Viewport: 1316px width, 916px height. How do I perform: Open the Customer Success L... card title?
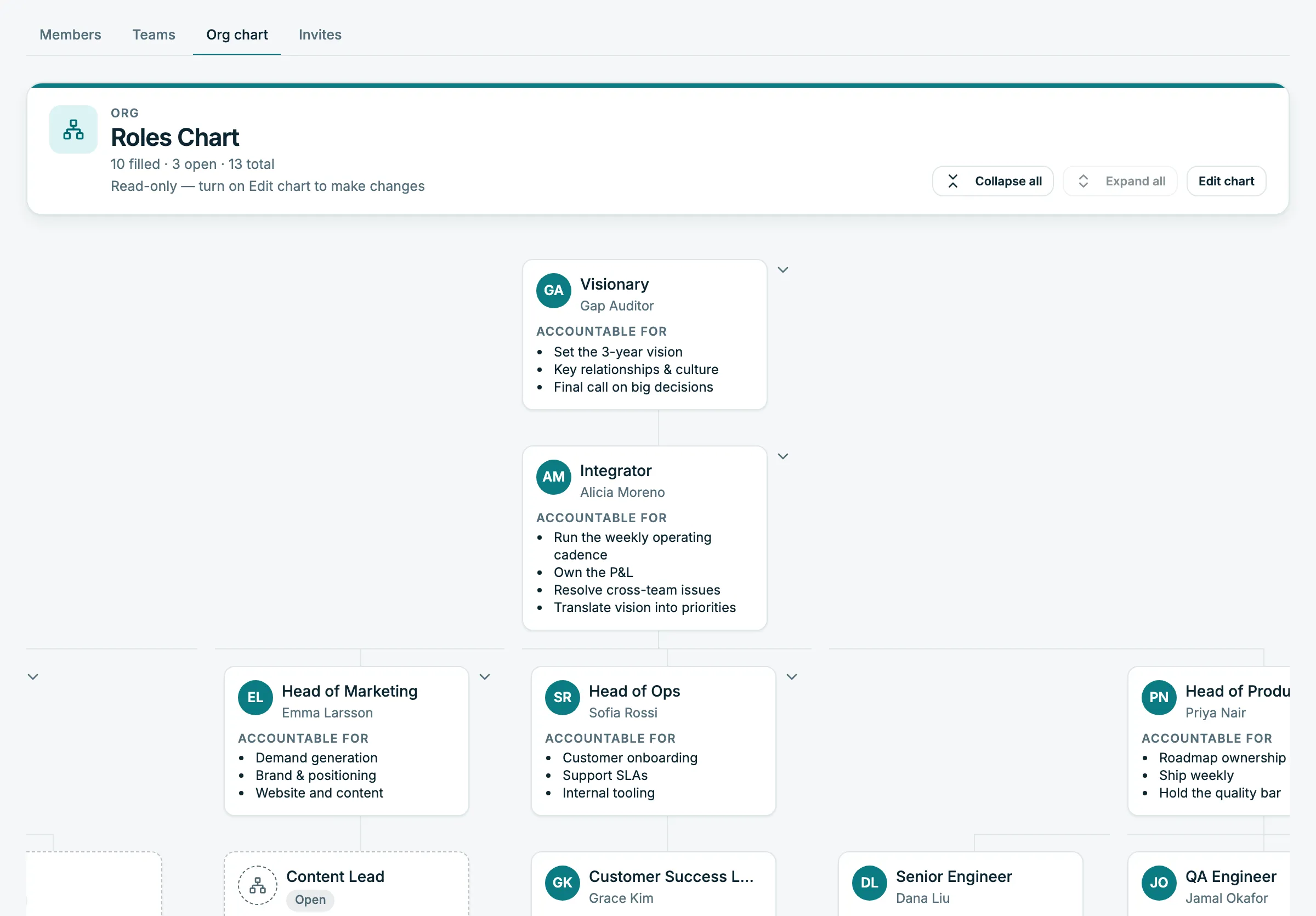(671, 877)
